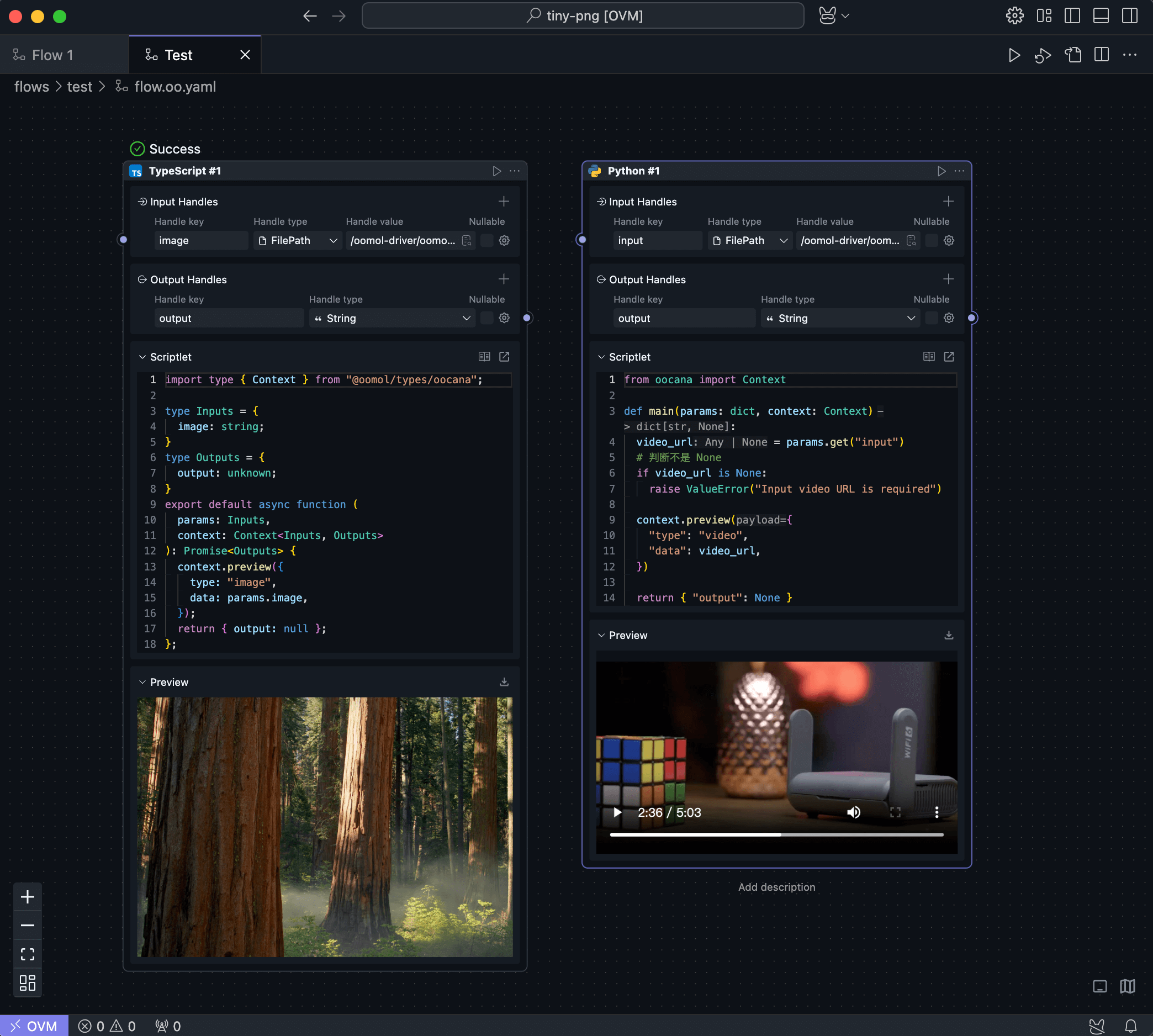Click the download icon in Python Preview
Image resolution: width=1153 pixels, height=1036 pixels.
(949, 635)
